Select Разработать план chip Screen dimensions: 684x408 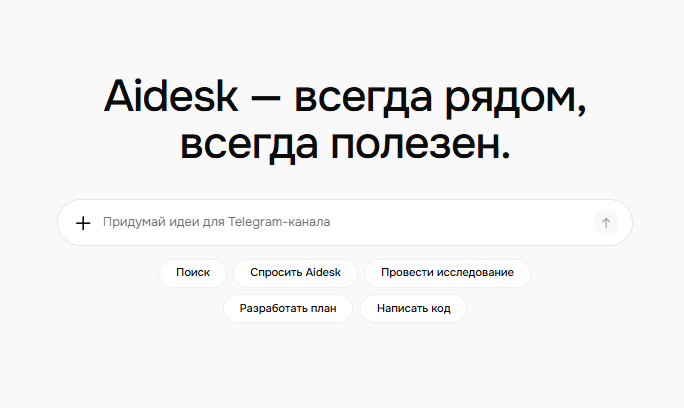pos(288,309)
